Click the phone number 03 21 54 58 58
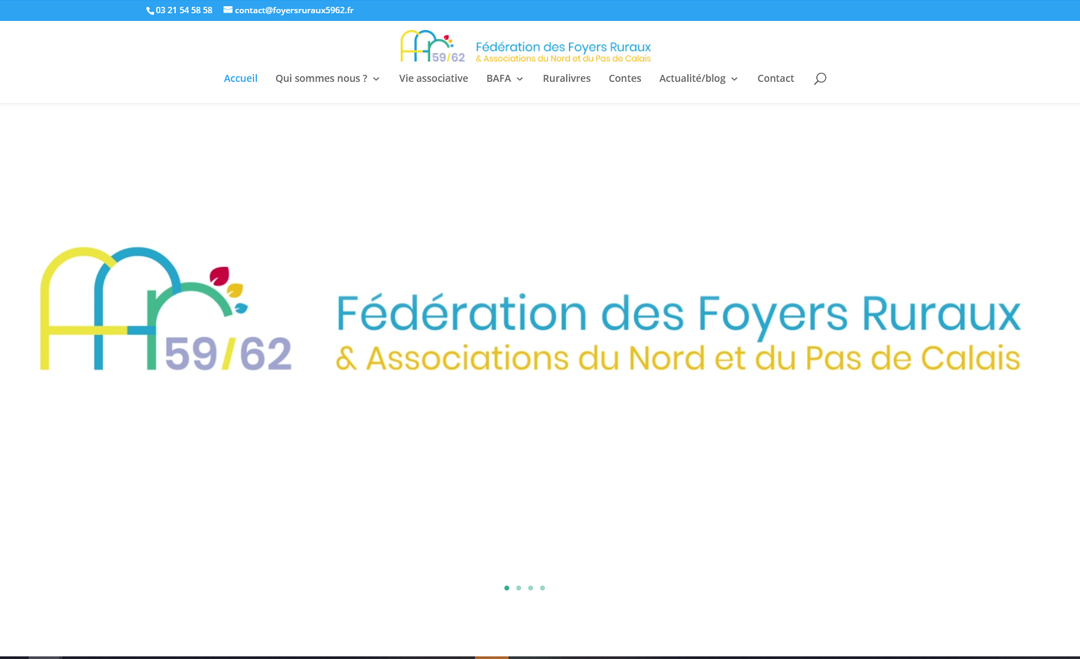 point(184,10)
